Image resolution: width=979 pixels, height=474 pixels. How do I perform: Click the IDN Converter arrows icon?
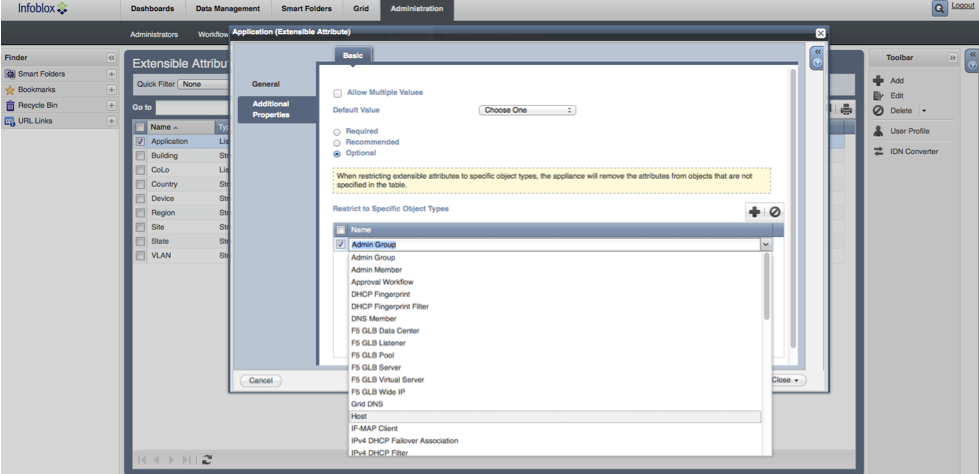coord(878,151)
